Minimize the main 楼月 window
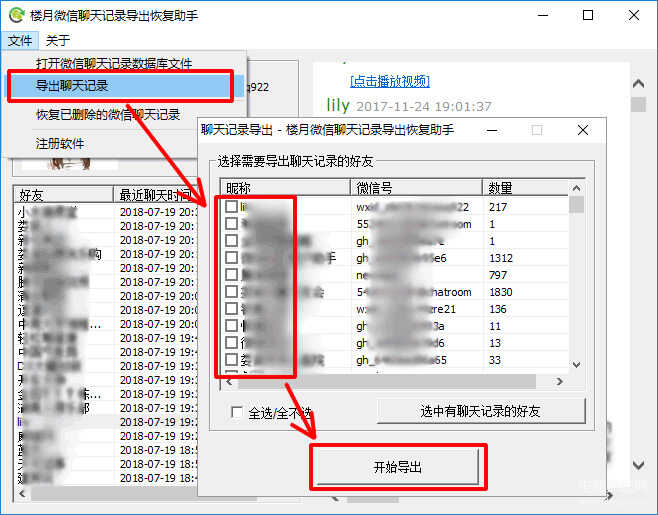658x515 pixels. 543,15
